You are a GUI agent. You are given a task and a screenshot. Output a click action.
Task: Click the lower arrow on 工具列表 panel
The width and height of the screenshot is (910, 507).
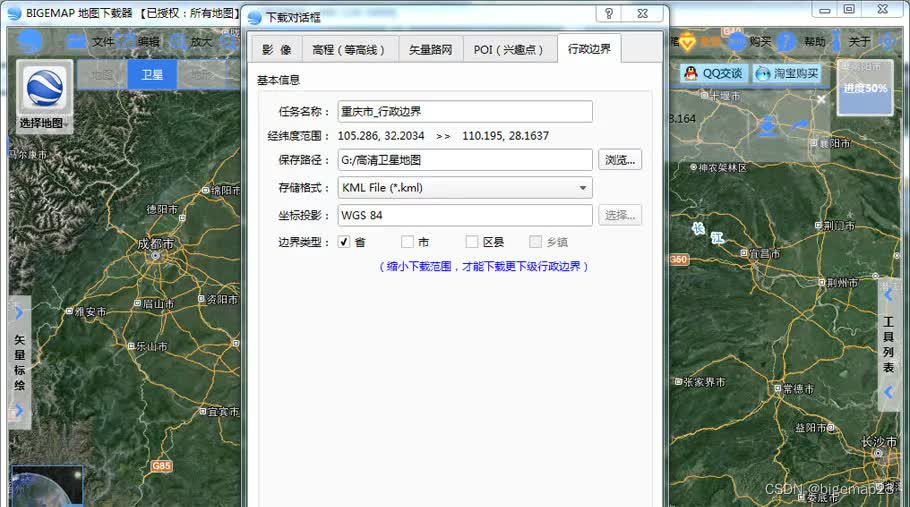coord(888,392)
